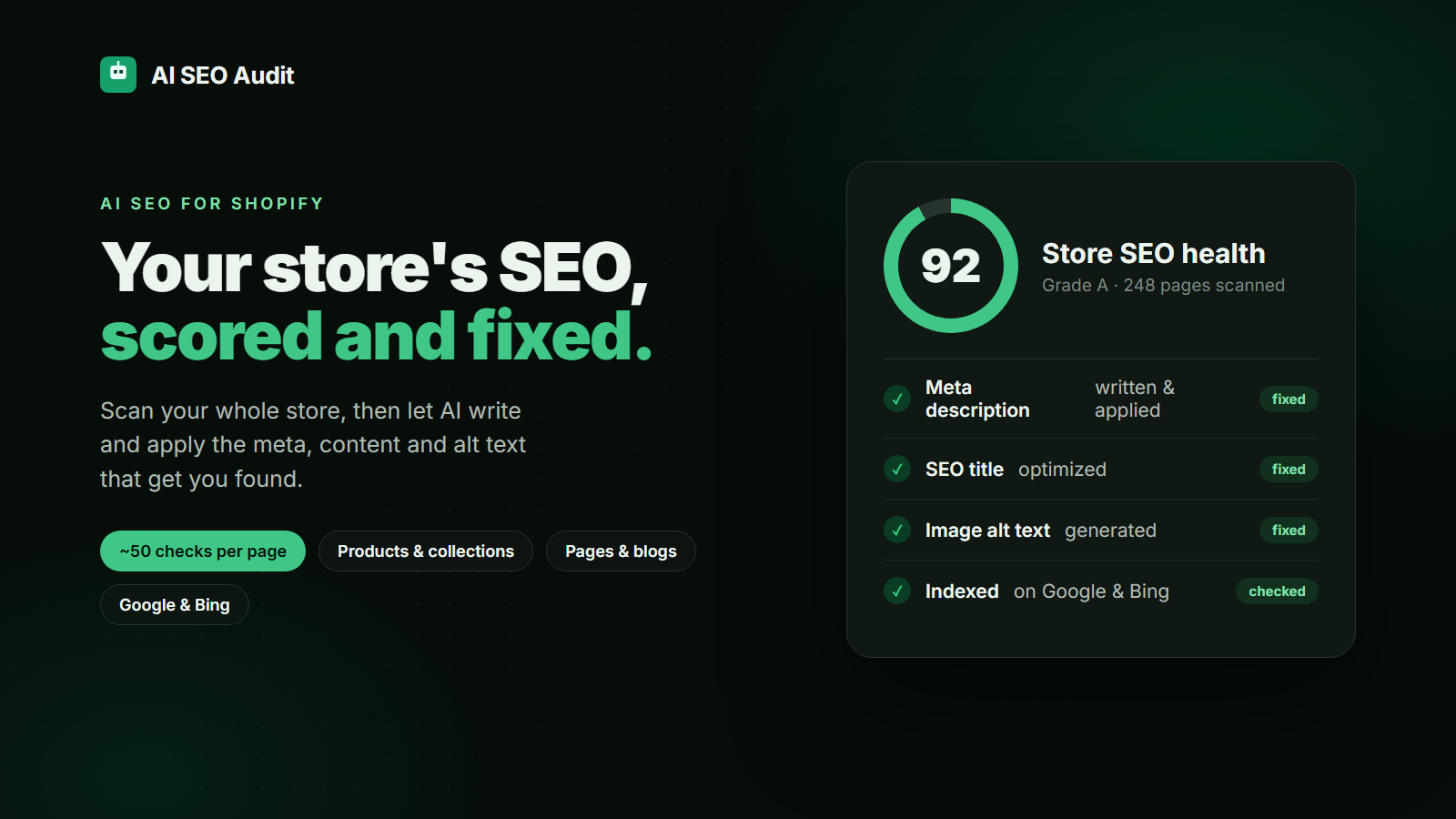
Task: Click the AI SEO Audit brand name
Action: pyautogui.click(x=223, y=76)
